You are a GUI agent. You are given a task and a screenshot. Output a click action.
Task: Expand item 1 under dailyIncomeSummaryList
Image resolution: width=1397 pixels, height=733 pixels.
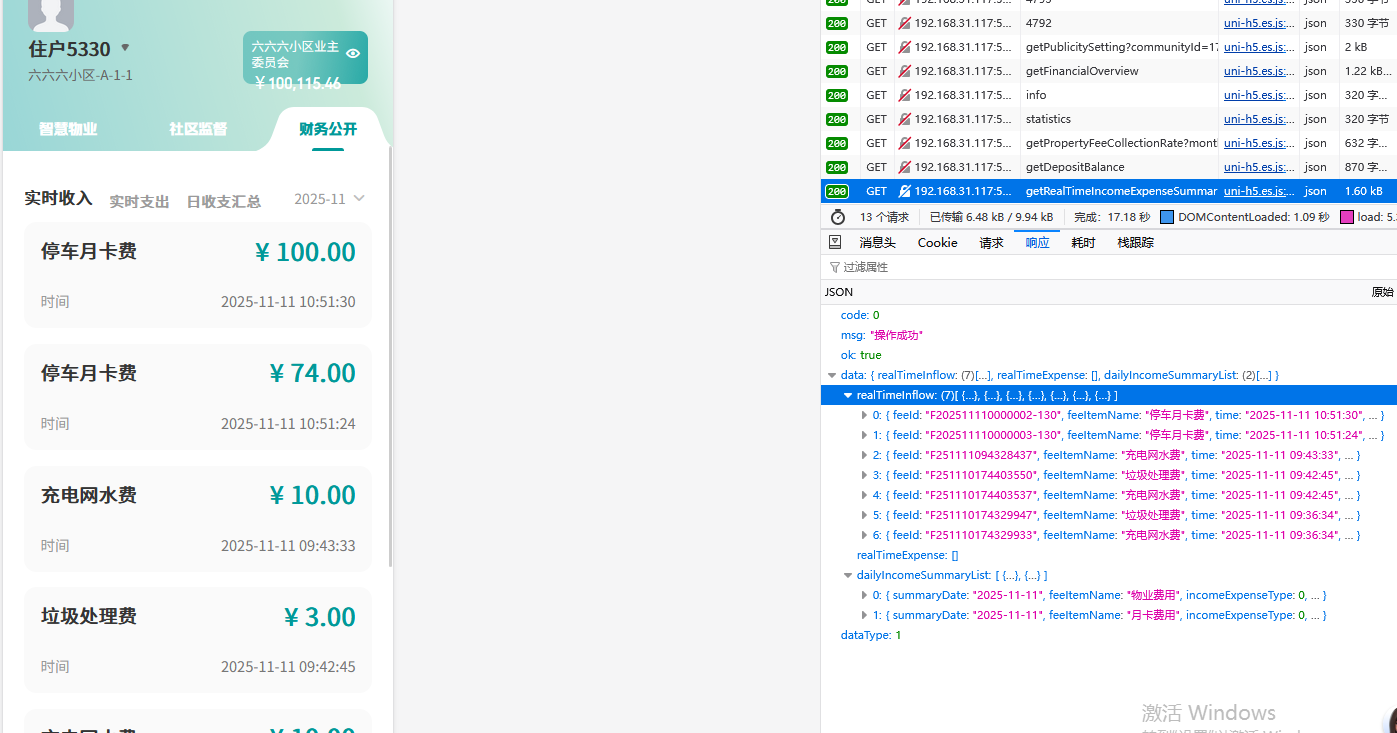click(866, 614)
